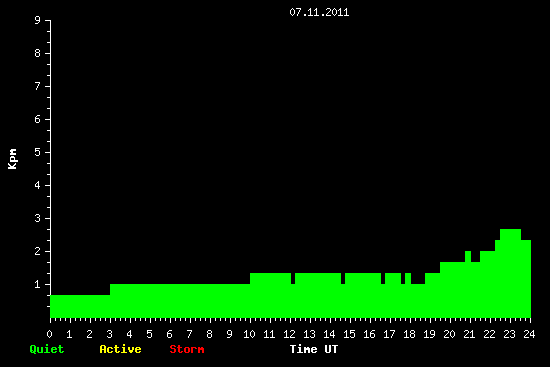Click hour 24 on the time axis
This screenshot has height=367, width=550.
pos(529,334)
